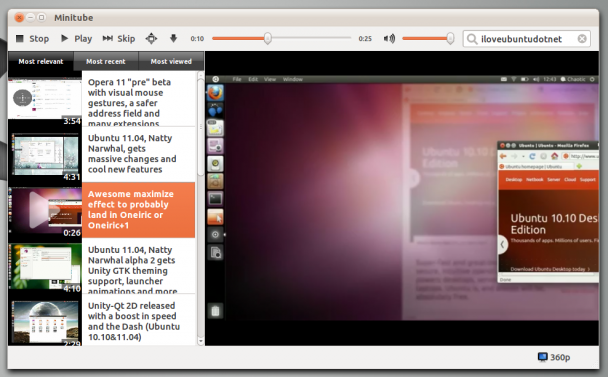The height and width of the screenshot is (377, 608).
Task: Close the Minitube window
Action: (x=19, y=17)
